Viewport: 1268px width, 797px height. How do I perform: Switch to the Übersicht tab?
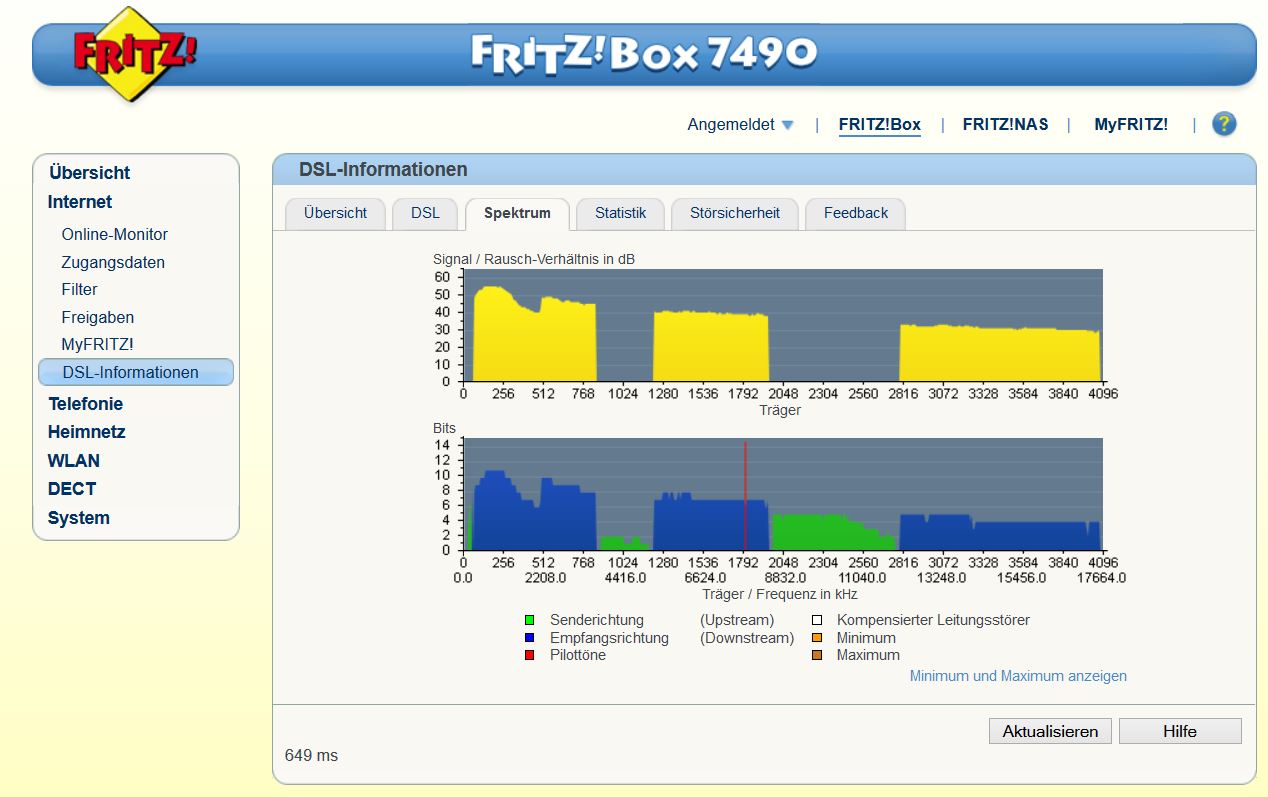pos(335,214)
